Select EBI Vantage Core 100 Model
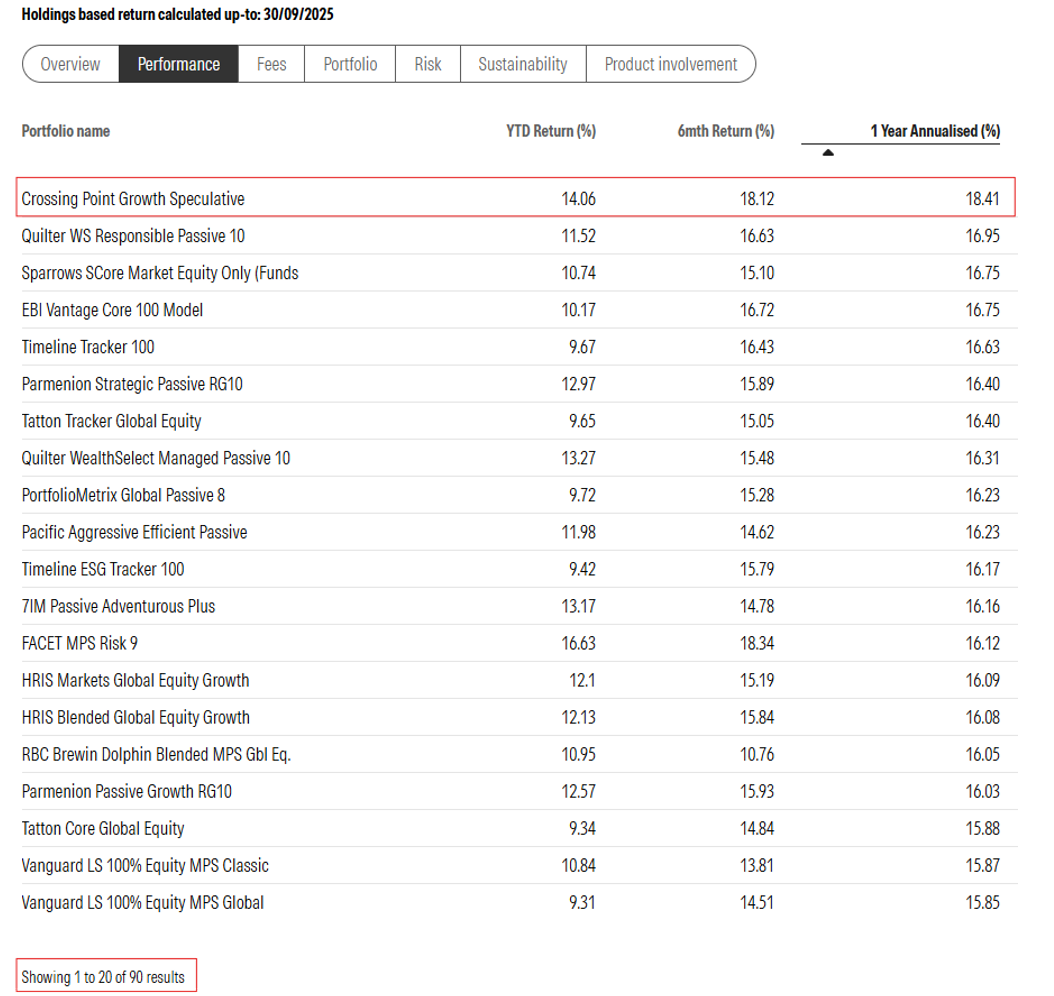This screenshot has height=996, width=1054. pos(112,310)
